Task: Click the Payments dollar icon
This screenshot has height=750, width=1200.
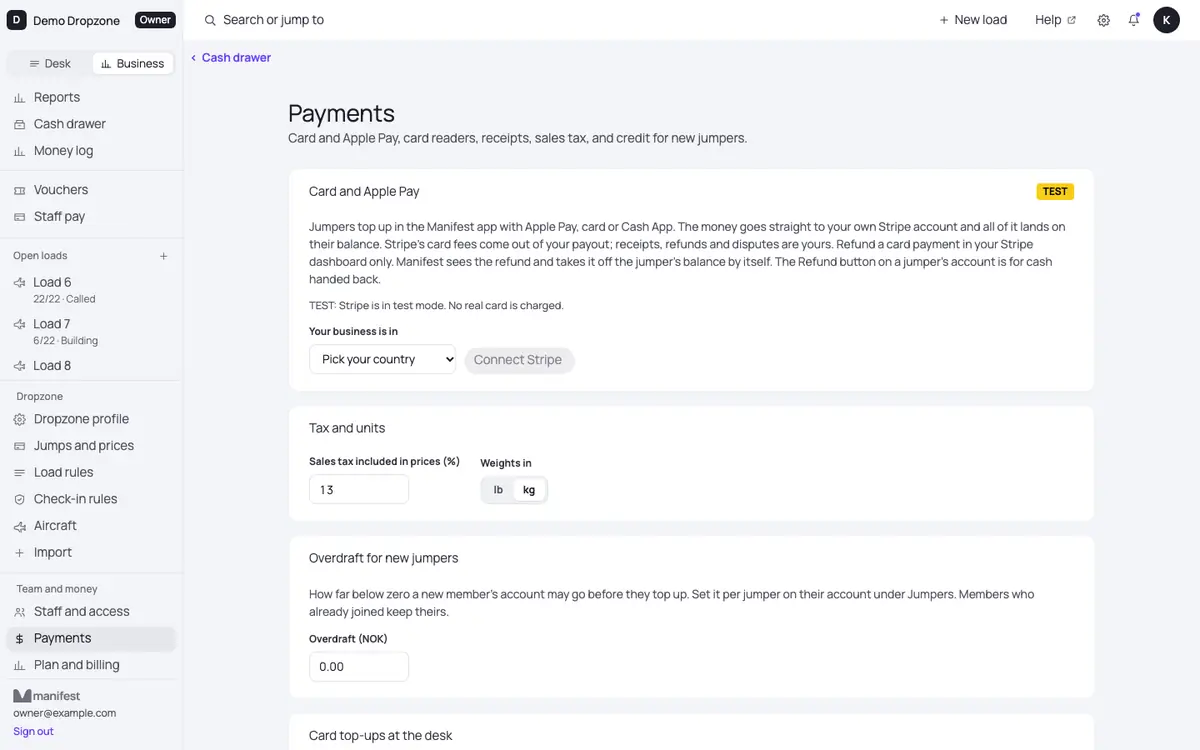Action: 19,639
